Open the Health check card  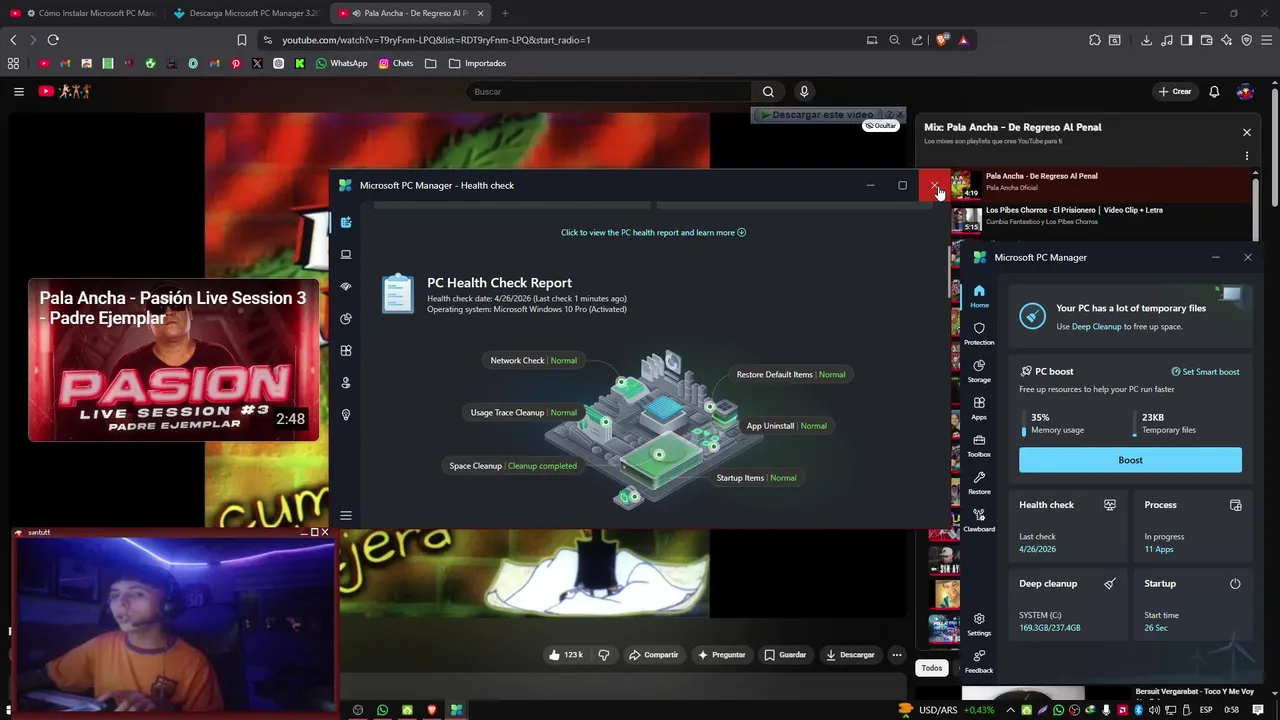click(x=1068, y=526)
